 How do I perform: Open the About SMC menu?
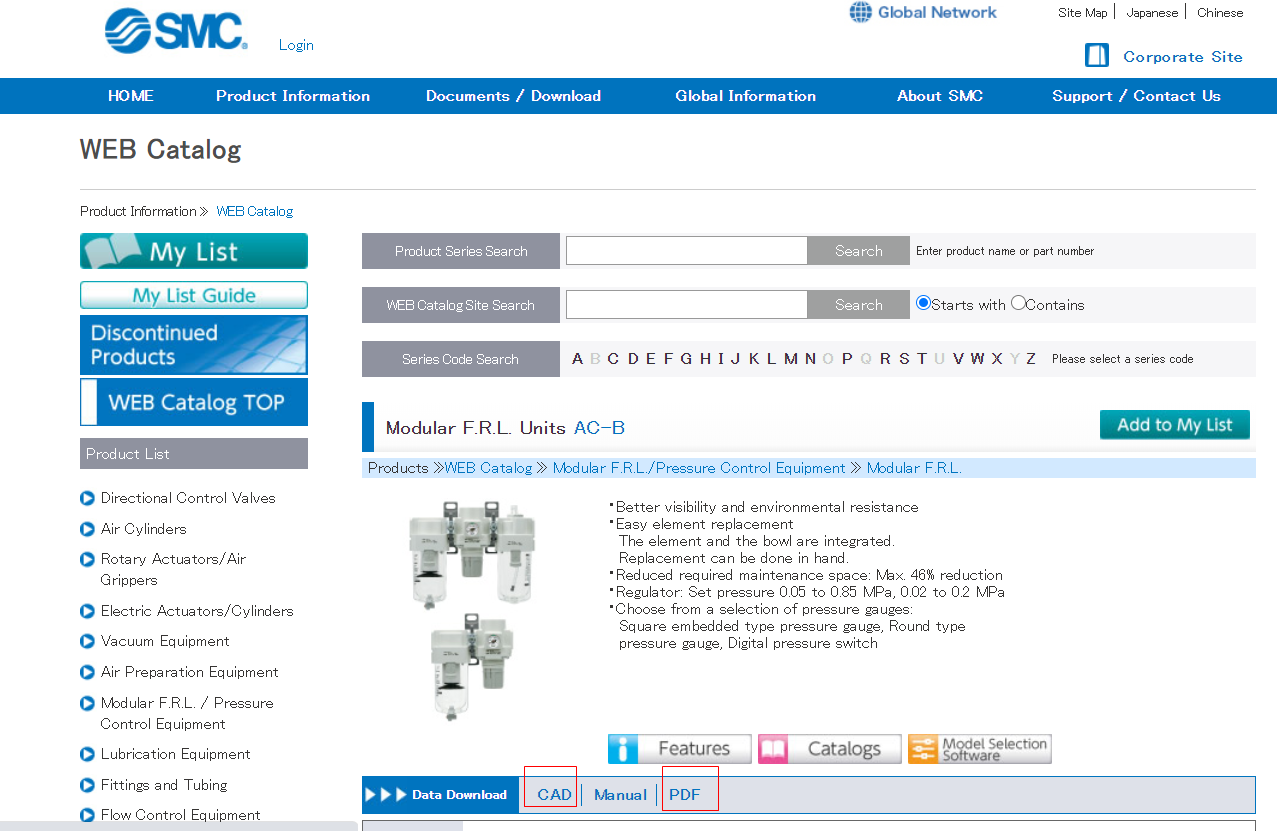coord(940,96)
